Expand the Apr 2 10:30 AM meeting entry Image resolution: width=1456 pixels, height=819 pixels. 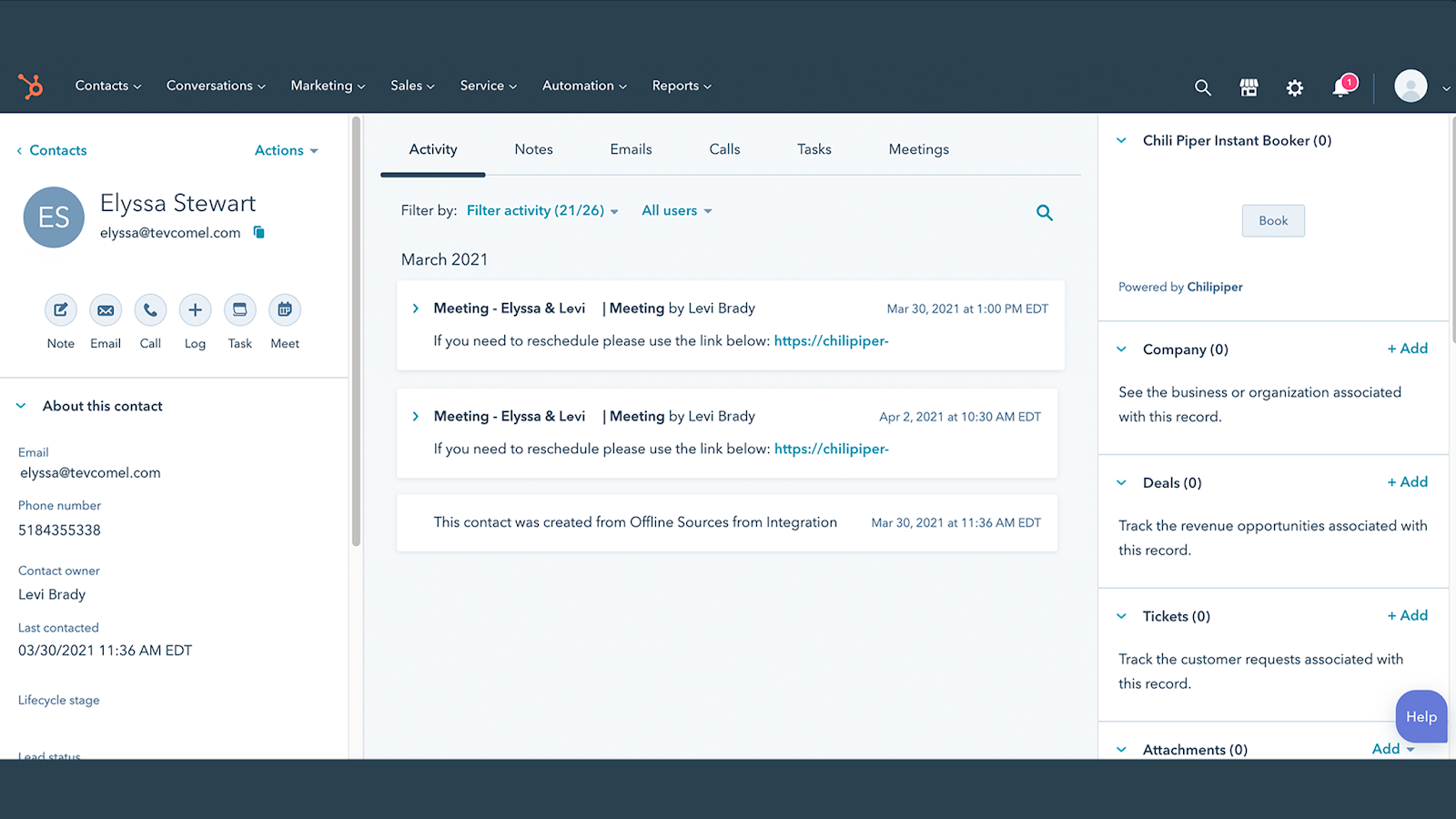click(416, 416)
